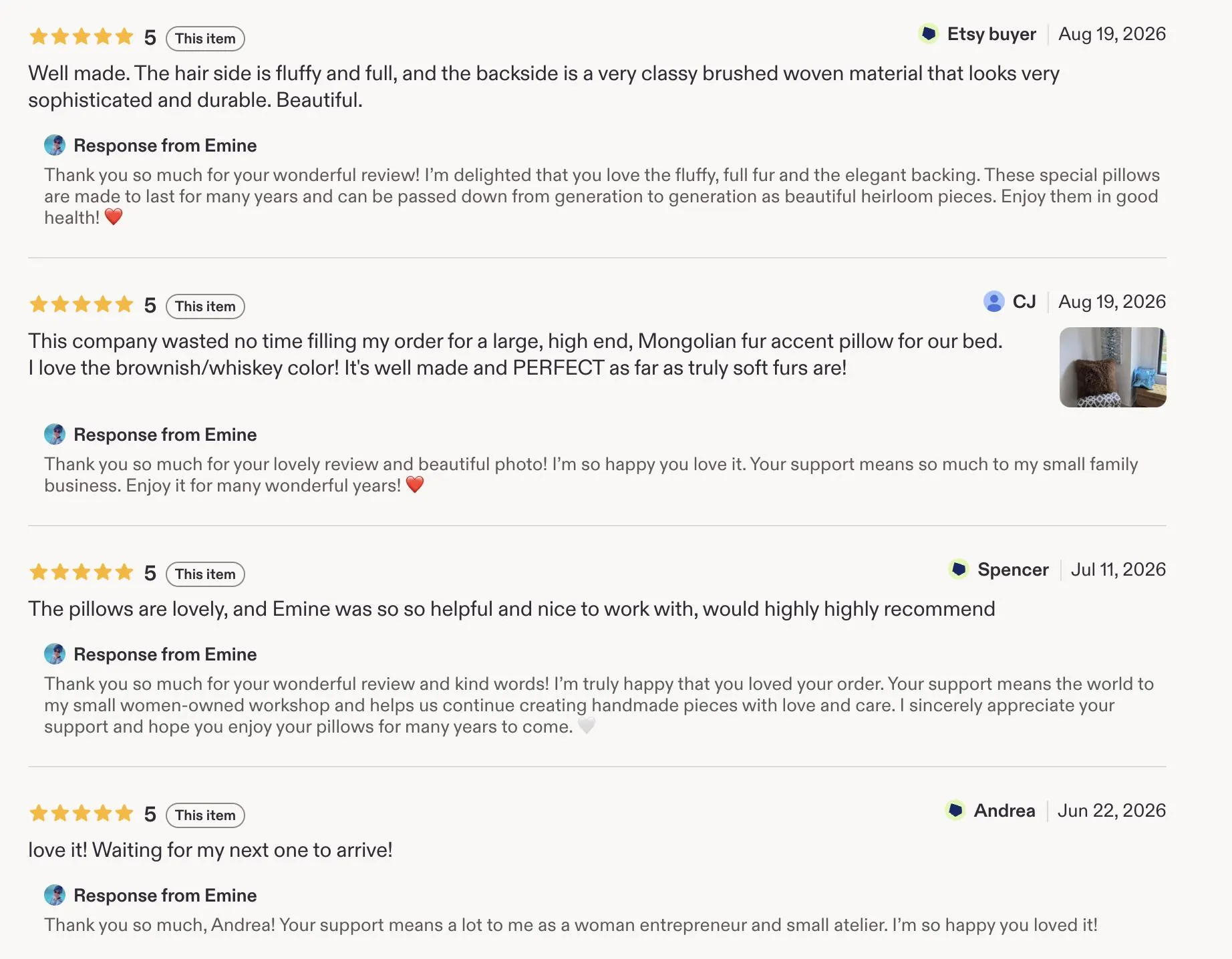
Task: Click Emine's avatar in response to CJ
Action: [55, 434]
